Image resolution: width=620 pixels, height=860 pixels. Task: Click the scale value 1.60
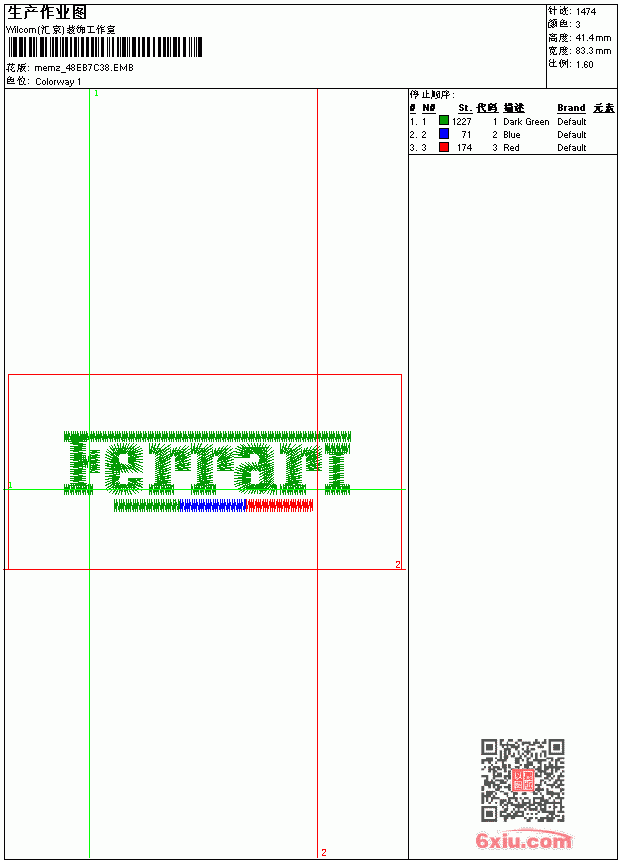pyautogui.click(x=584, y=64)
